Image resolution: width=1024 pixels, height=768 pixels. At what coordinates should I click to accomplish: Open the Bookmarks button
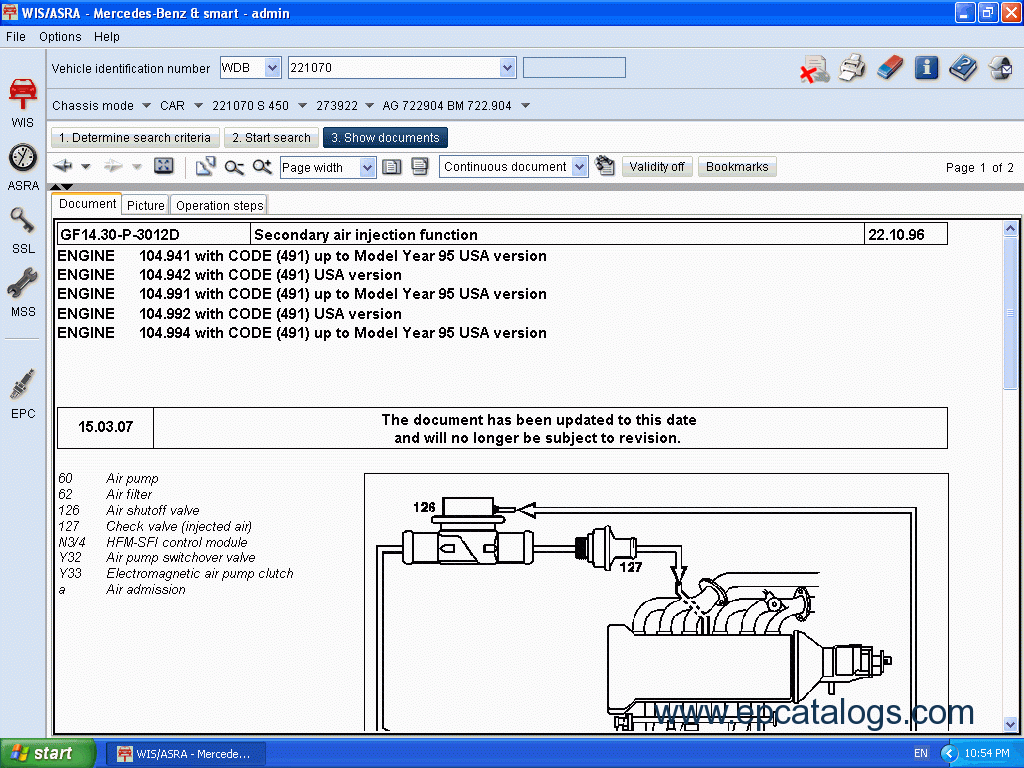point(737,167)
